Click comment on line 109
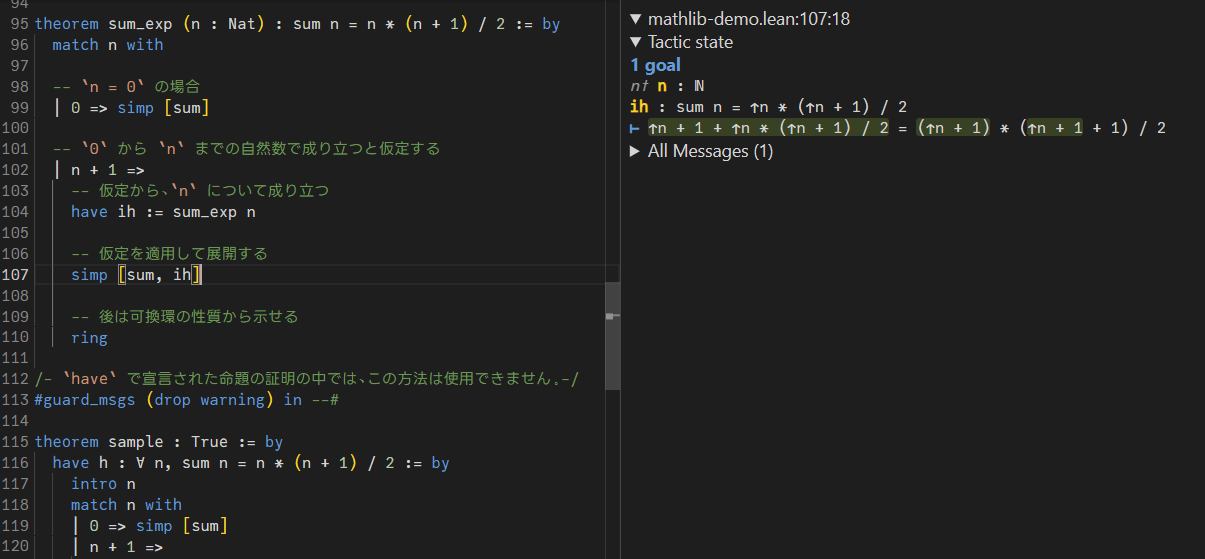The height and width of the screenshot is (559, 1205). click(x=185, y=317)
